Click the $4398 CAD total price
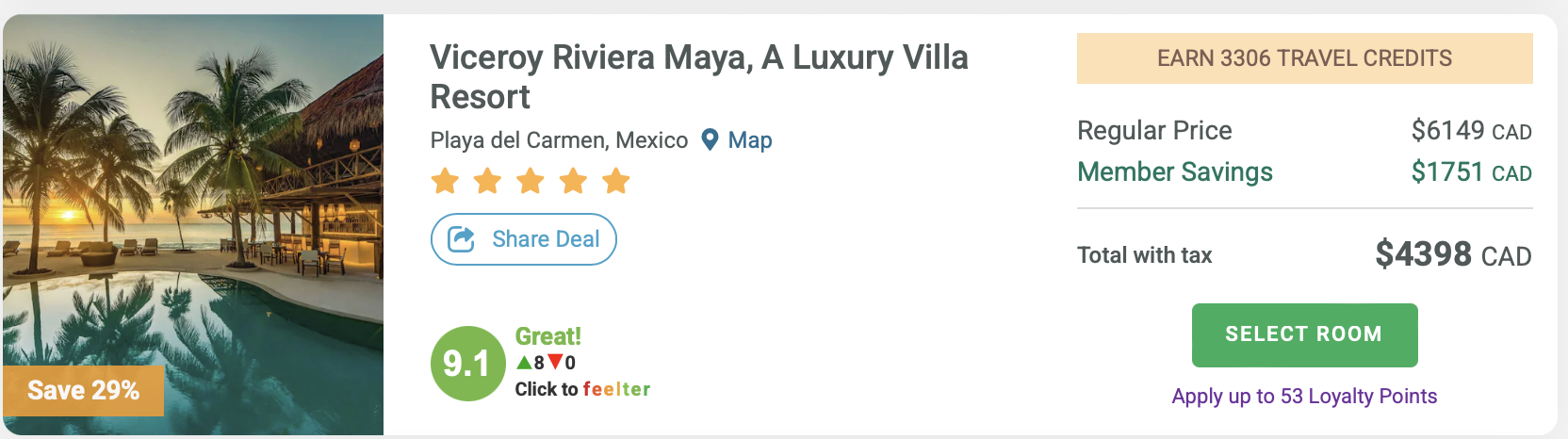Screen dimensions: 1568x439 click(1452, 254)
